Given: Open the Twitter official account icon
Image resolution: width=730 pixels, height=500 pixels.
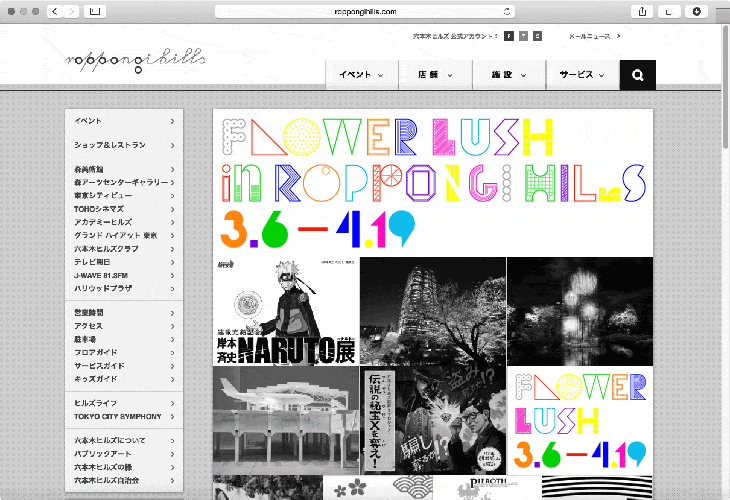Looking at the screenshot, I should tap(523, 36).
